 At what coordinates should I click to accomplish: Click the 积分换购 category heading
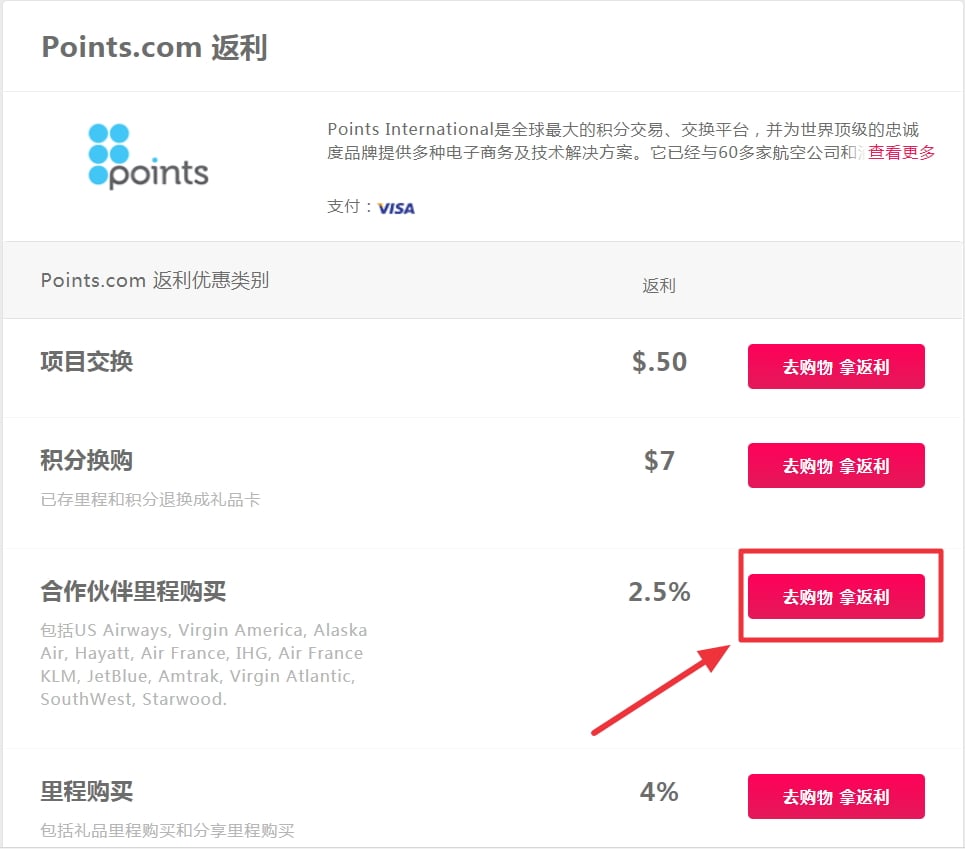[87, 460]
